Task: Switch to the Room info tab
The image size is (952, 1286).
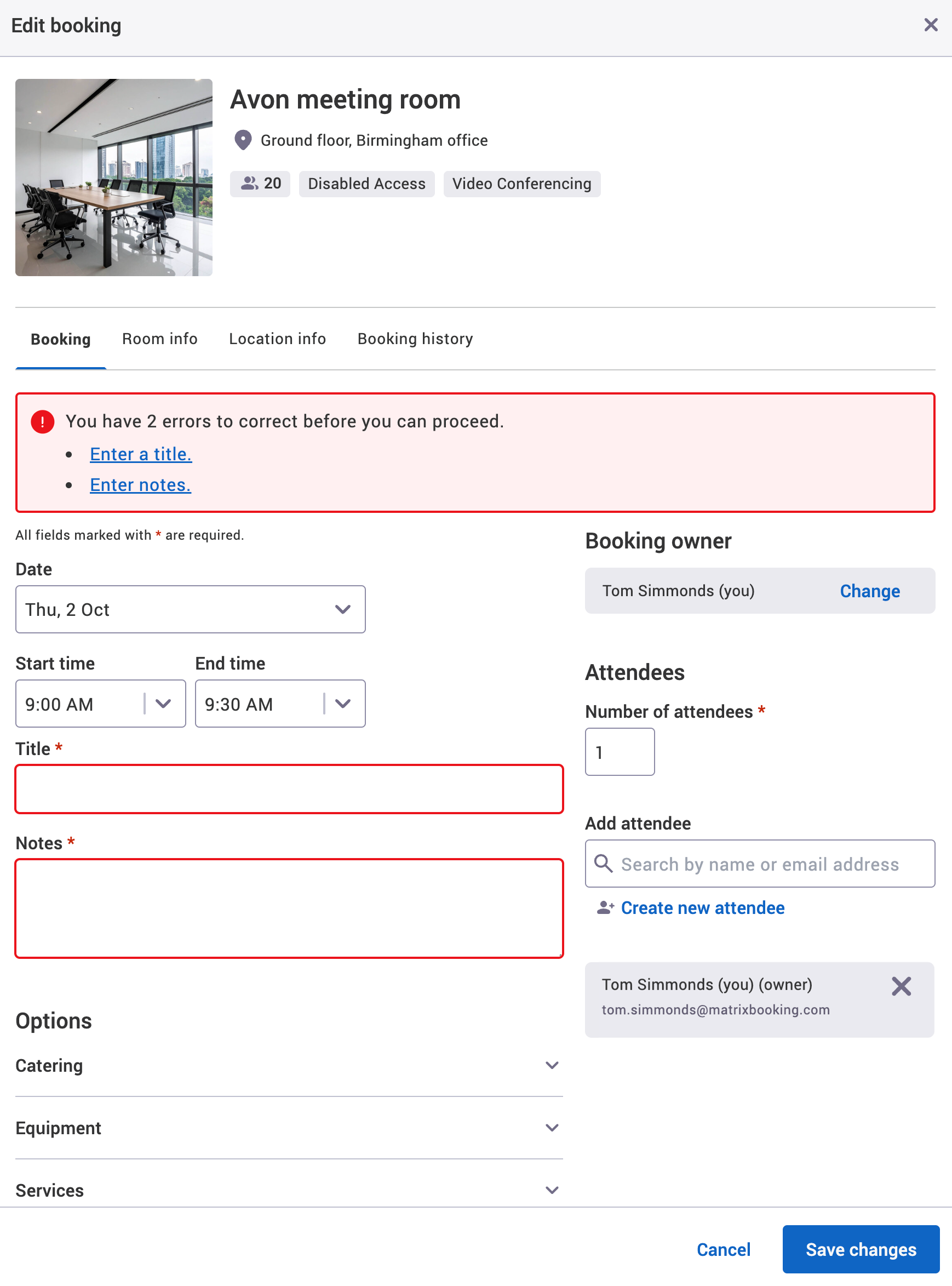Action: (159, 339)
